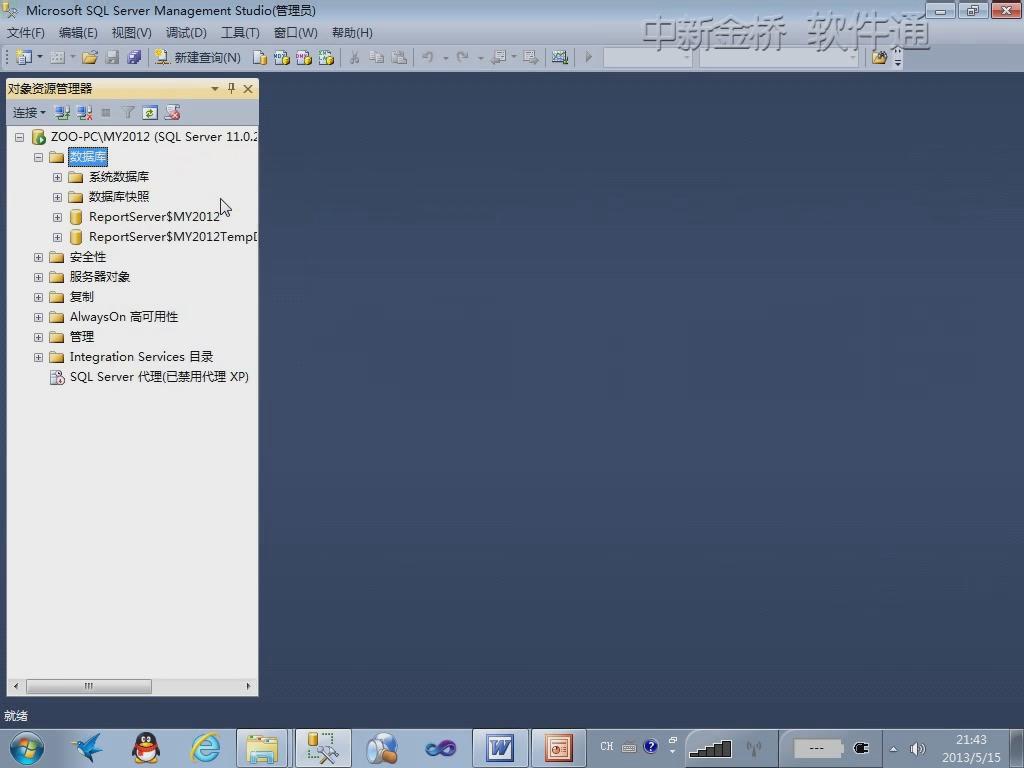Expand the Integration Services 目录 folder
The width and height of the screenshot is (1024, 768).
pos(39,358)
